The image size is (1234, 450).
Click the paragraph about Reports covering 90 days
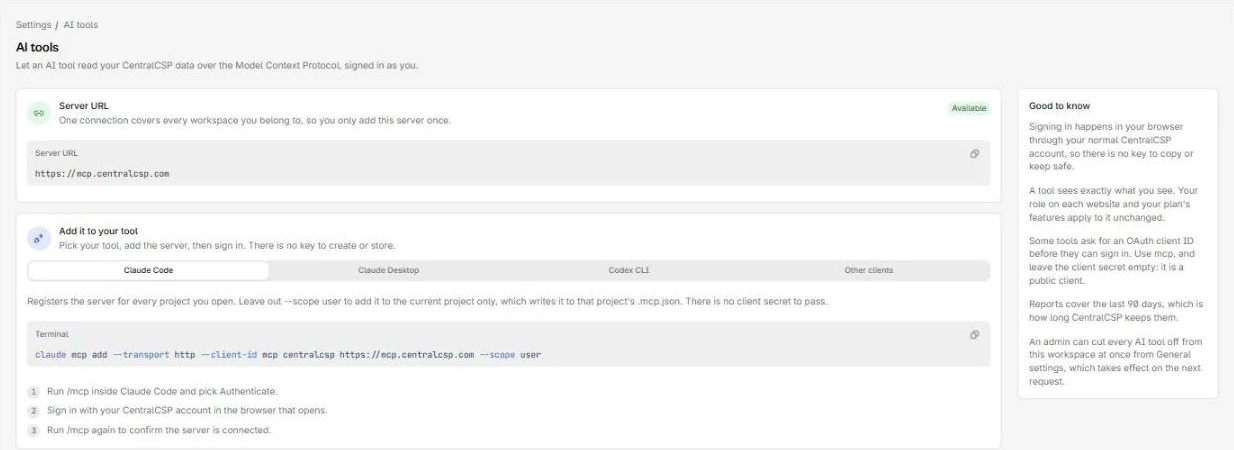click(x=1116, y=310)
